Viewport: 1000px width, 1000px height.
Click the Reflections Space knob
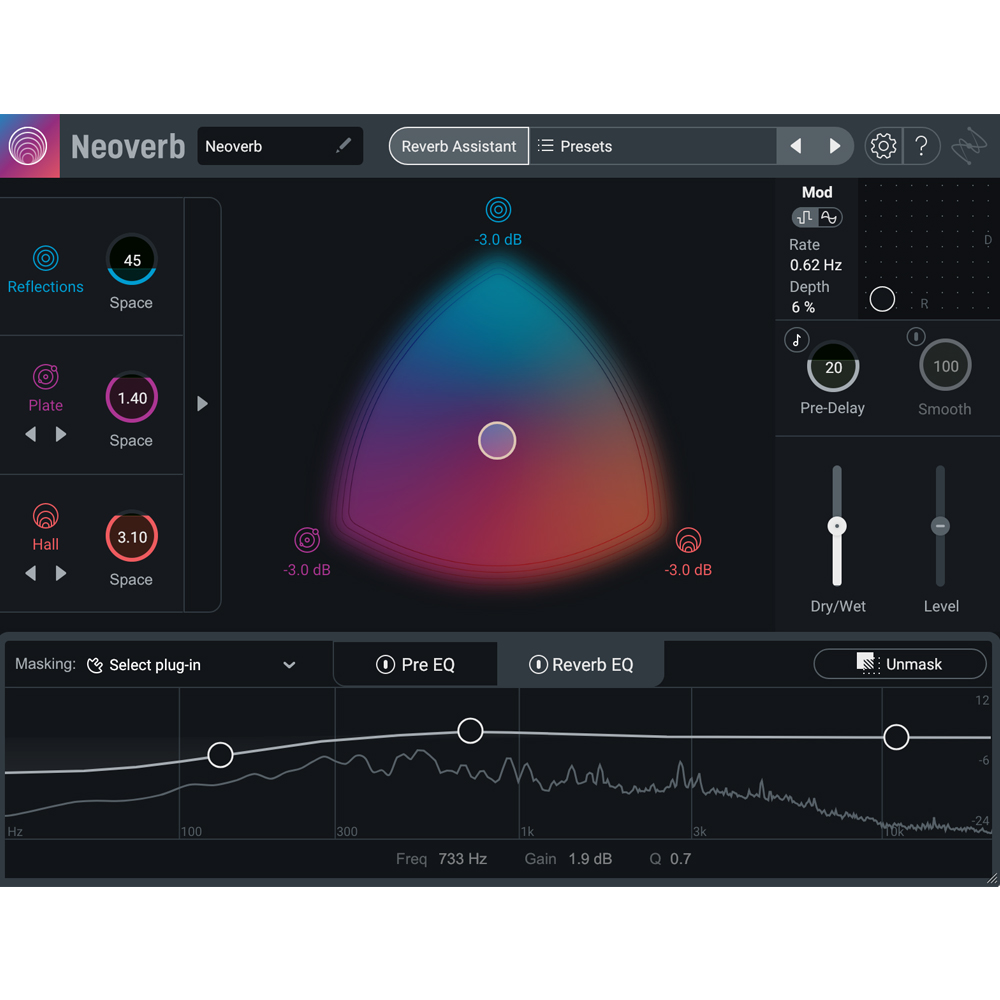coord(131,260)
